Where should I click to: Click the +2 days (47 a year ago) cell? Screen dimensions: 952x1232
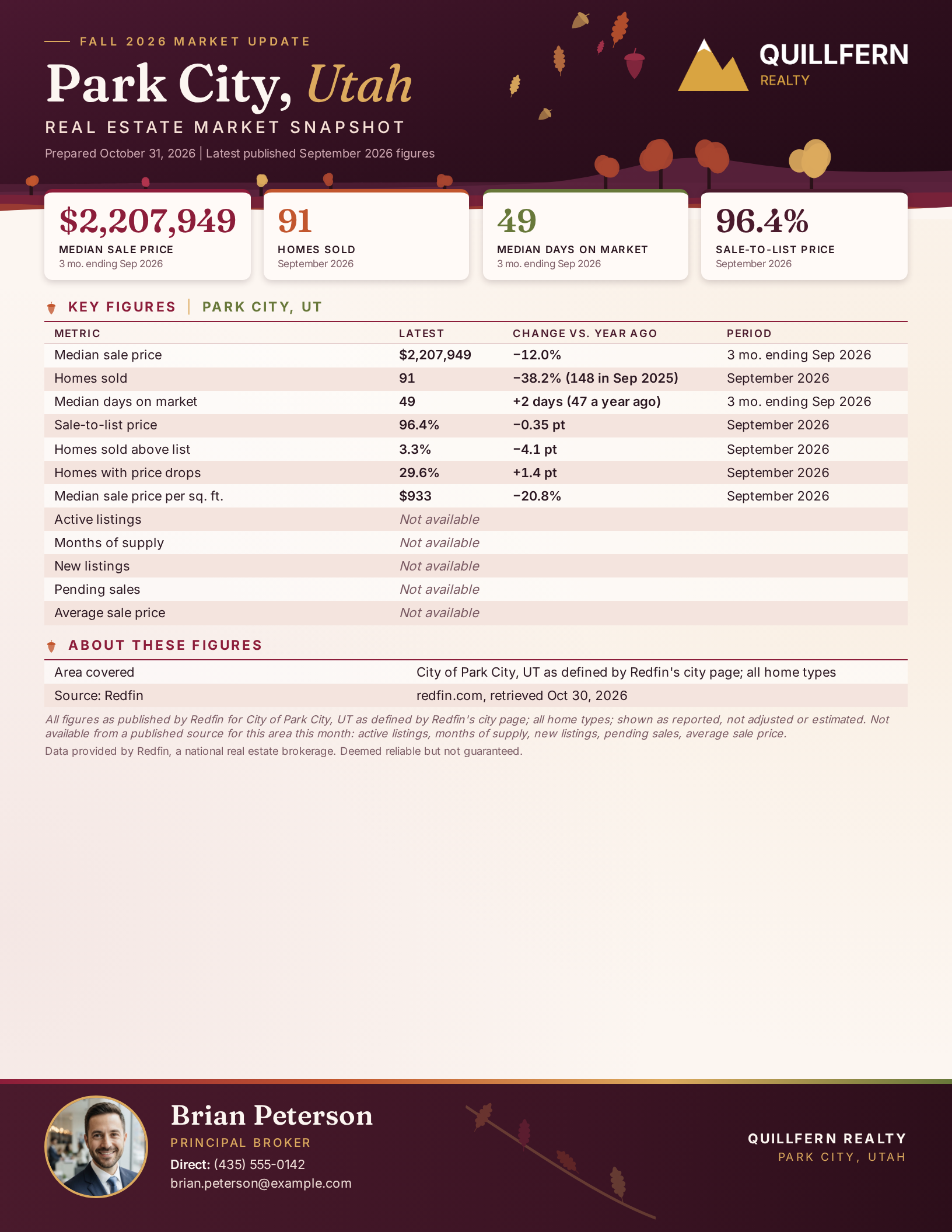pos(586,401)
